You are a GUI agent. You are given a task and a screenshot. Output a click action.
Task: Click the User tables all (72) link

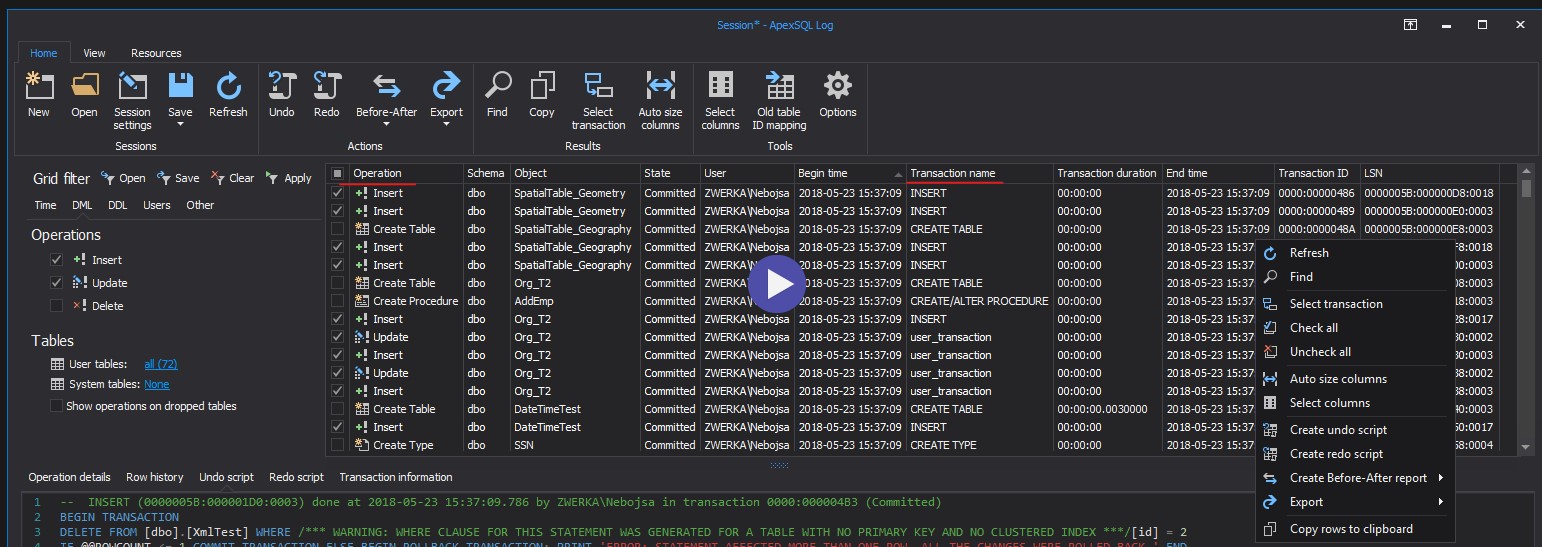point(160,364)
